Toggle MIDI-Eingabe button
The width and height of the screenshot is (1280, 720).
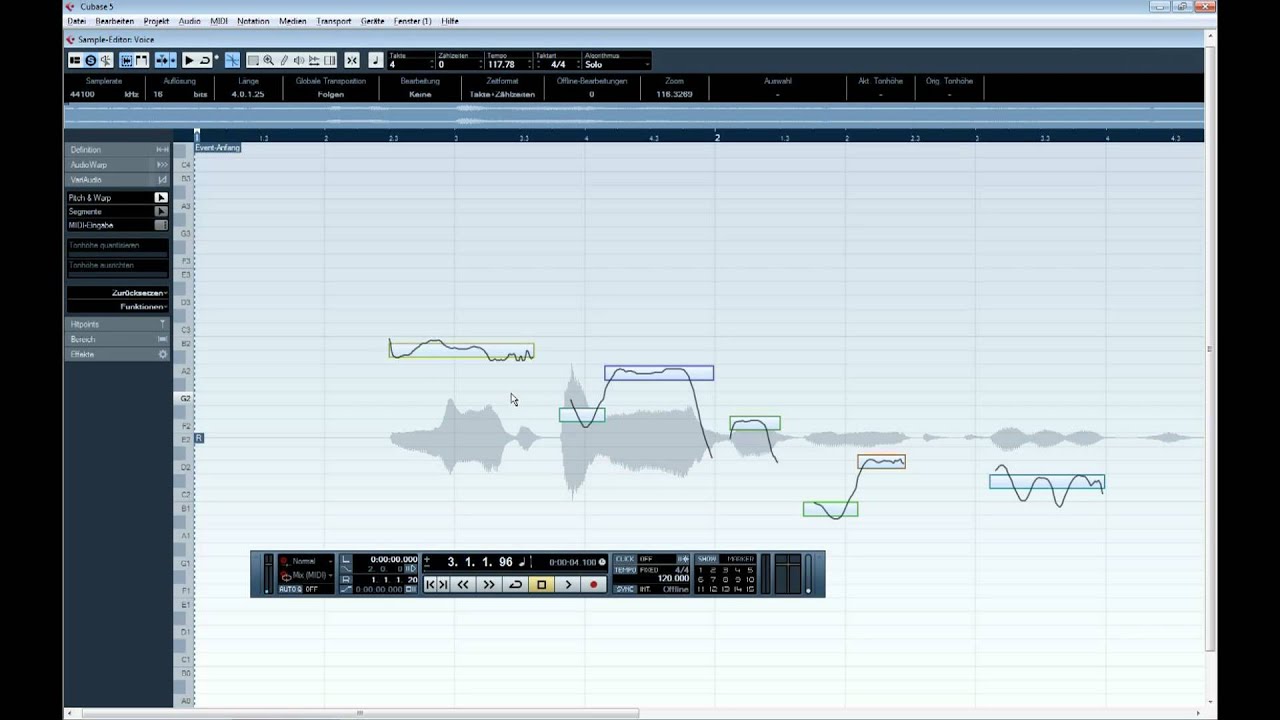(x=161, y=225)
